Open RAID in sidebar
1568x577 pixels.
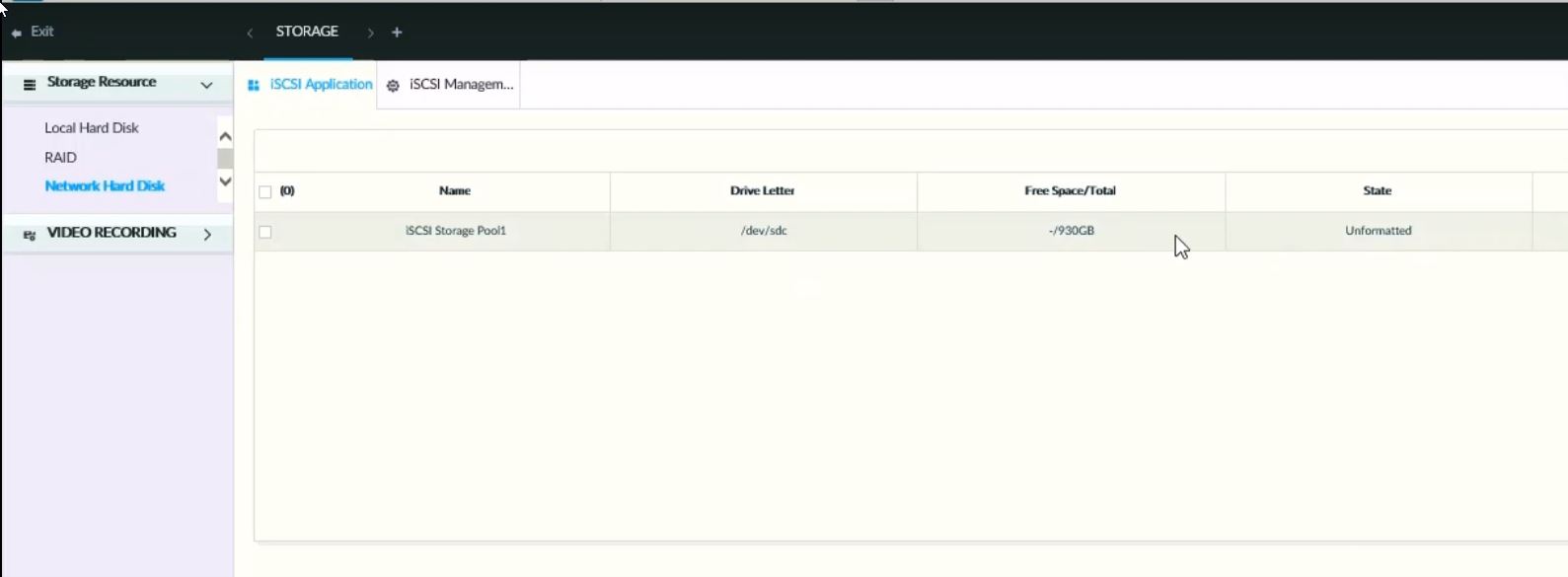(60, 157)
